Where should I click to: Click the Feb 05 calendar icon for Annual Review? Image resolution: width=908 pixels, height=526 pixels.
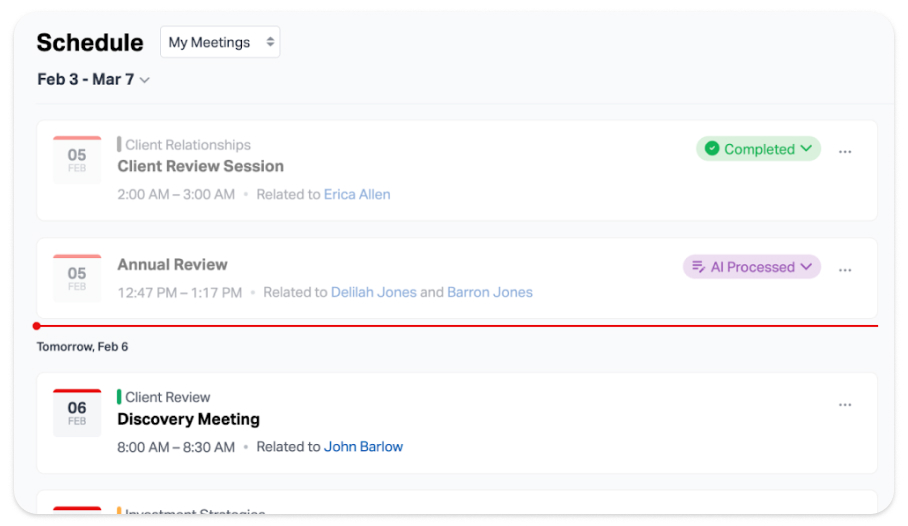(77, 278)
